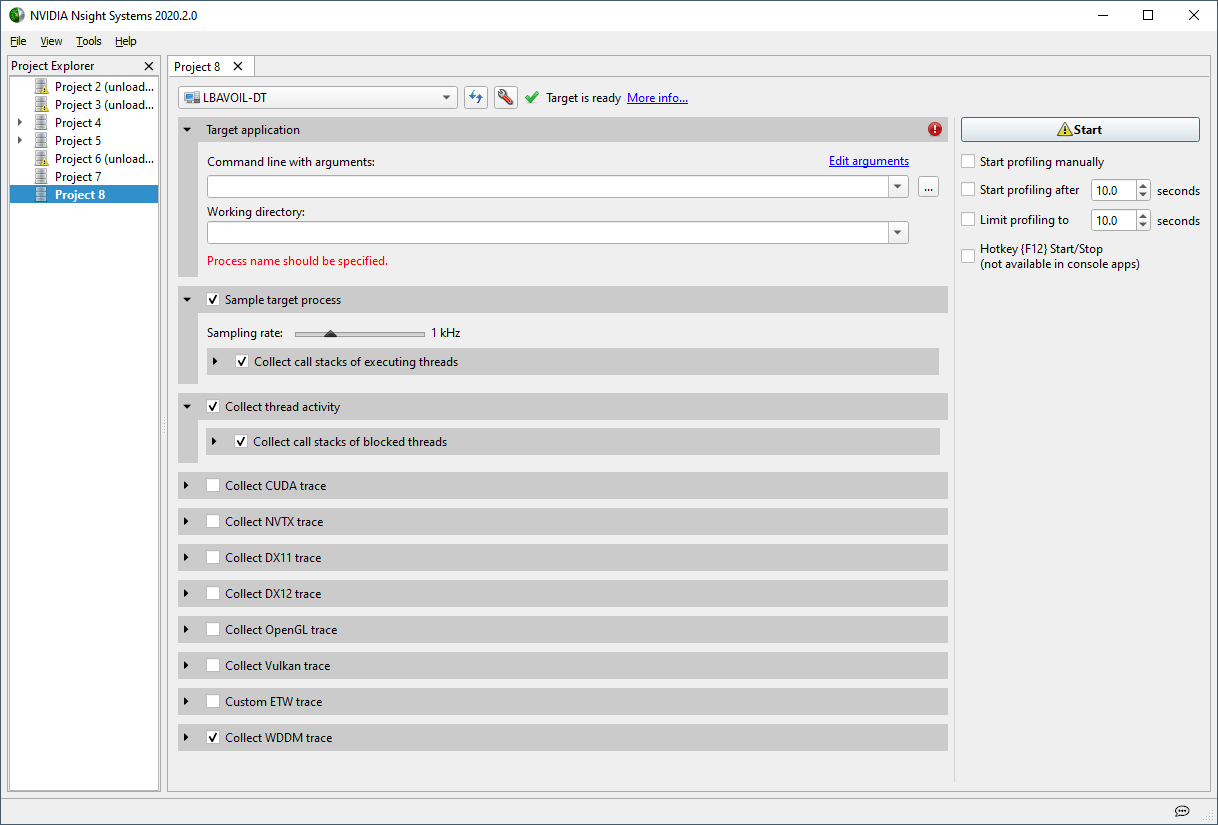
Task: Click the Working directory input field
Action: pyautogui.click(x=548, y=233)
